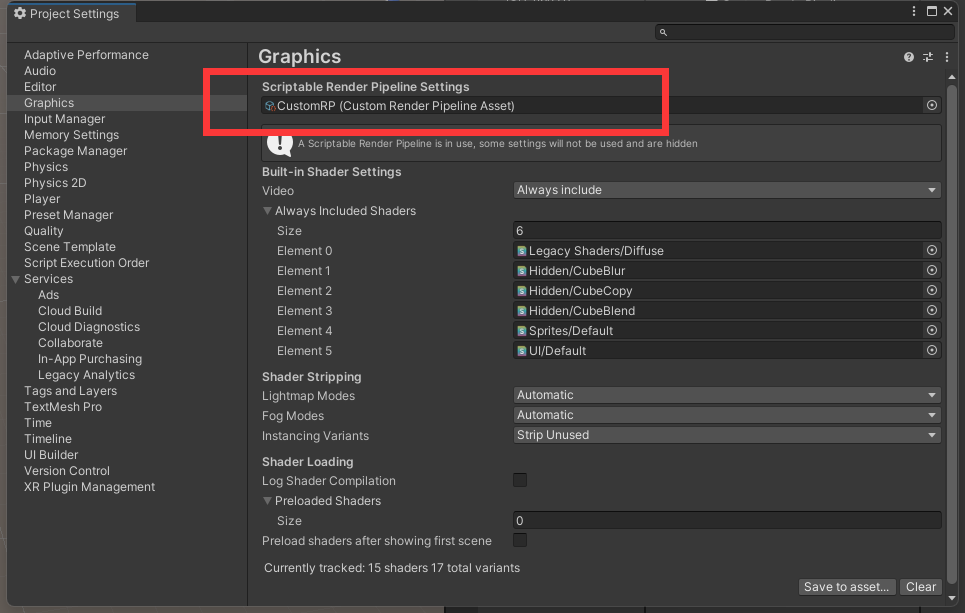Image resolution: width=965 pixels, height=613 pixels.
Task: Toggle Preload shaders after showing first scene
Action: point(520,541)
